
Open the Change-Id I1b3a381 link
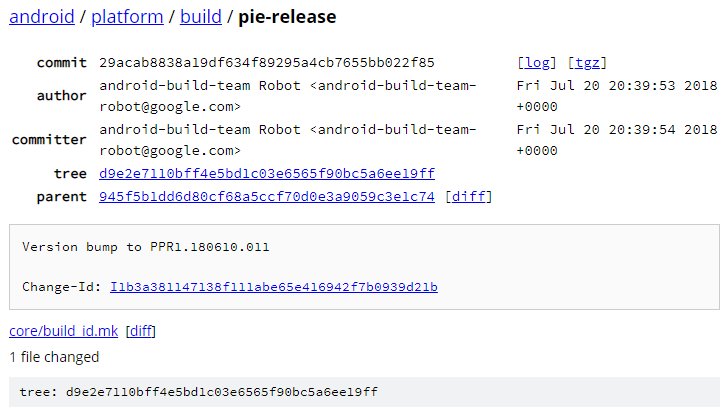click(x=274, y=287)
